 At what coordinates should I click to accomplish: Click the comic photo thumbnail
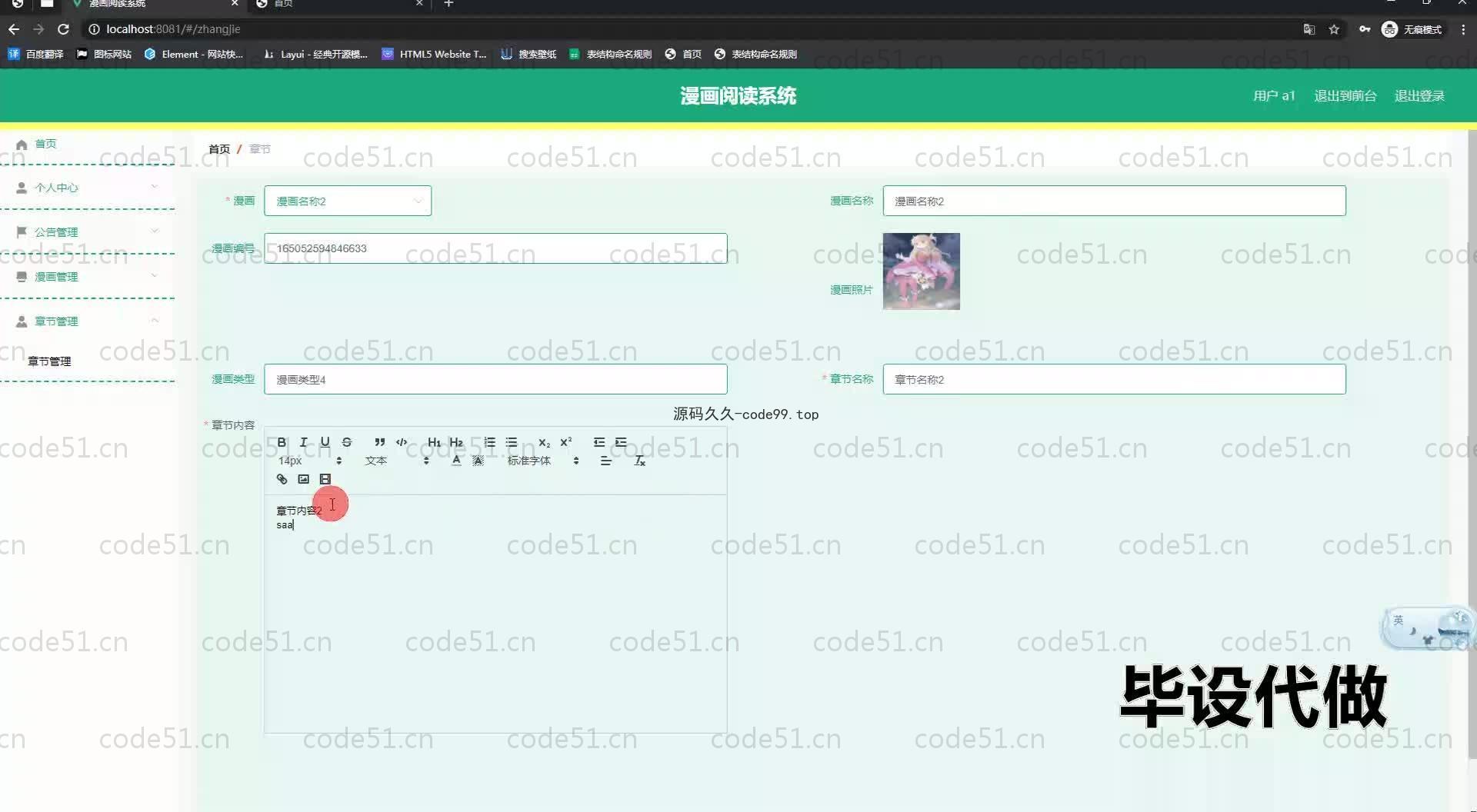click(x=921, y=271)
